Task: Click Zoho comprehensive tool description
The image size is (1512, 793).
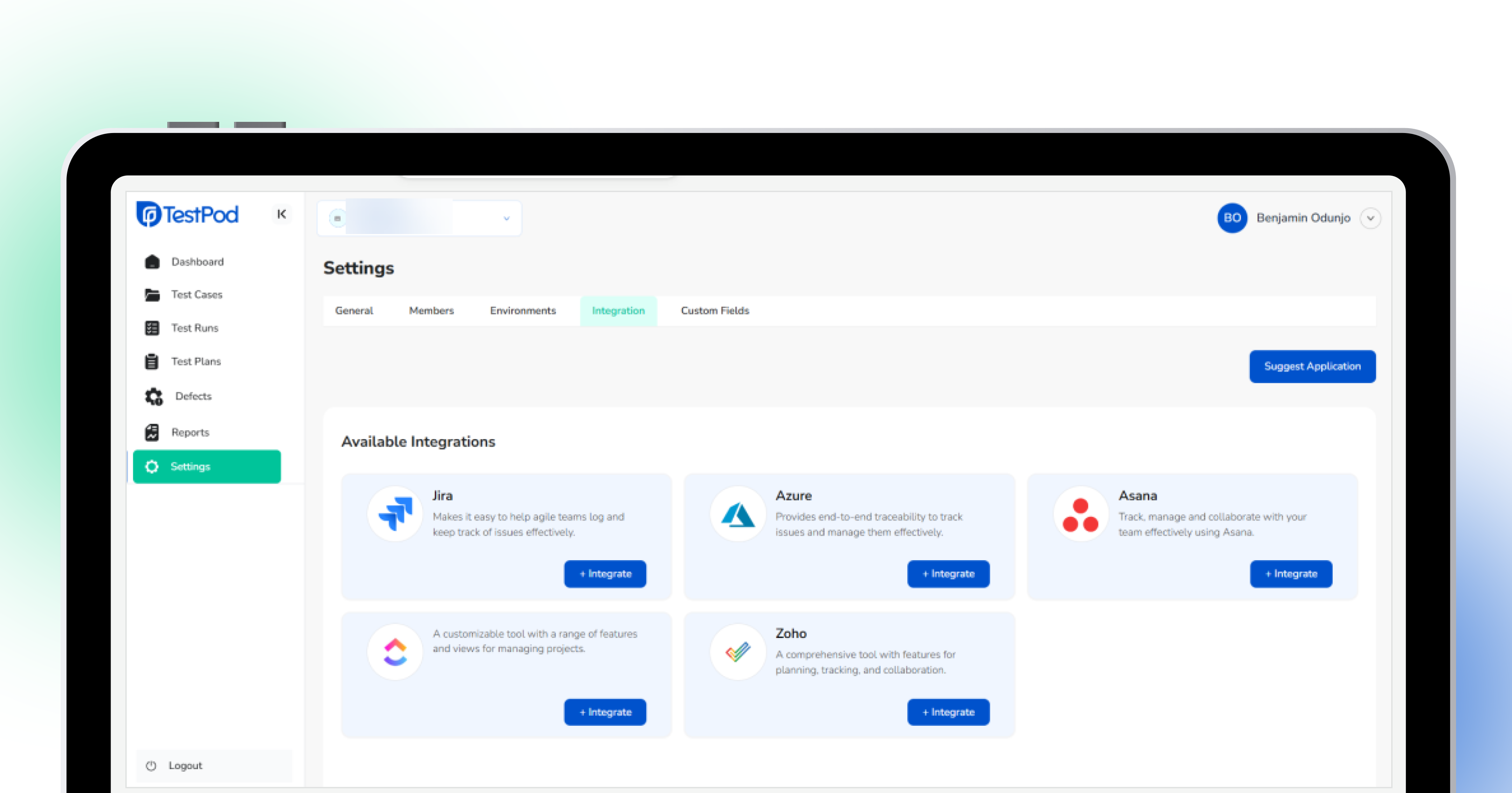Action: click(865, 662)
